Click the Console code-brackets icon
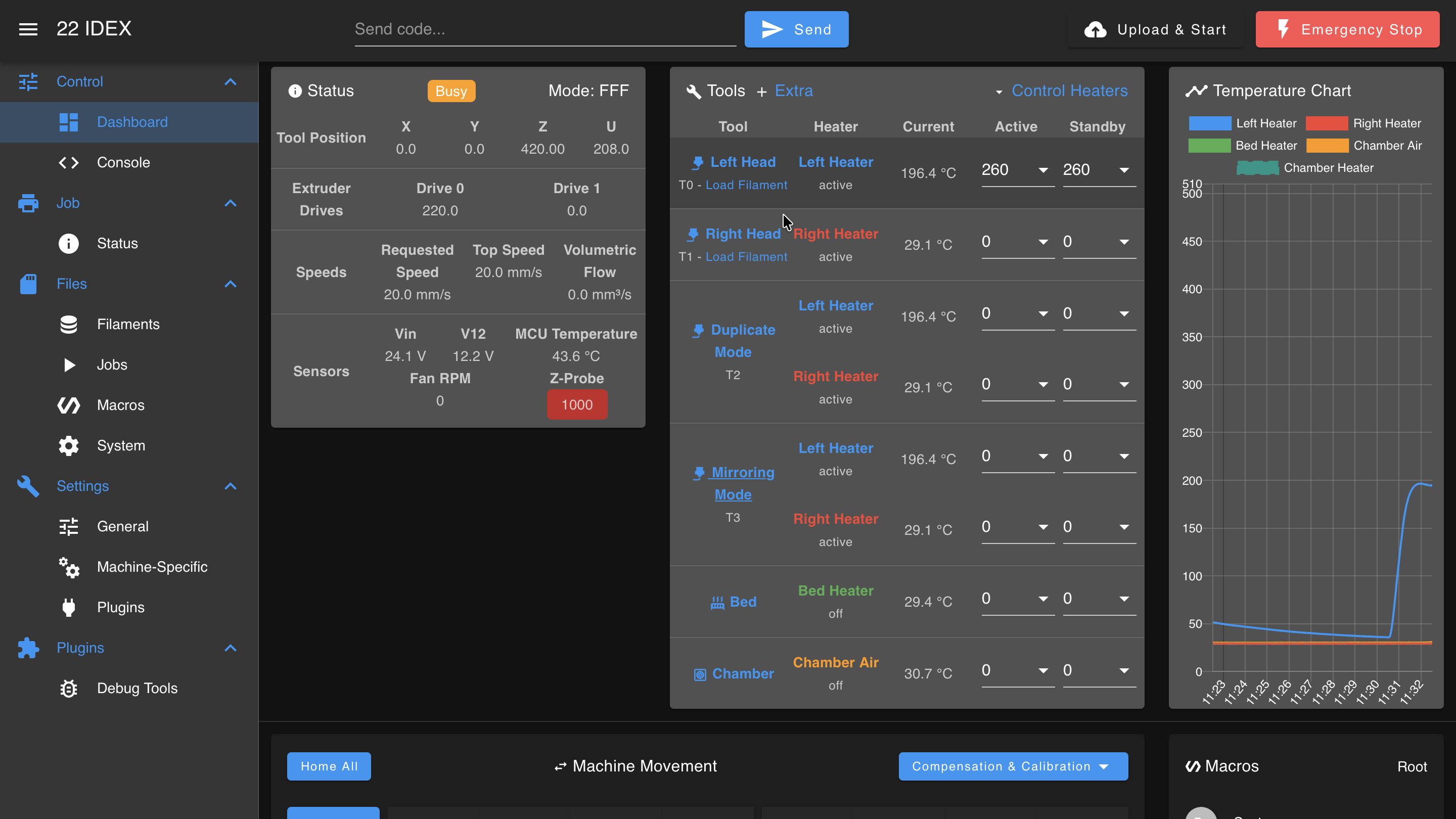This screenshot has width=1456, height=819. tap(68, 163)
